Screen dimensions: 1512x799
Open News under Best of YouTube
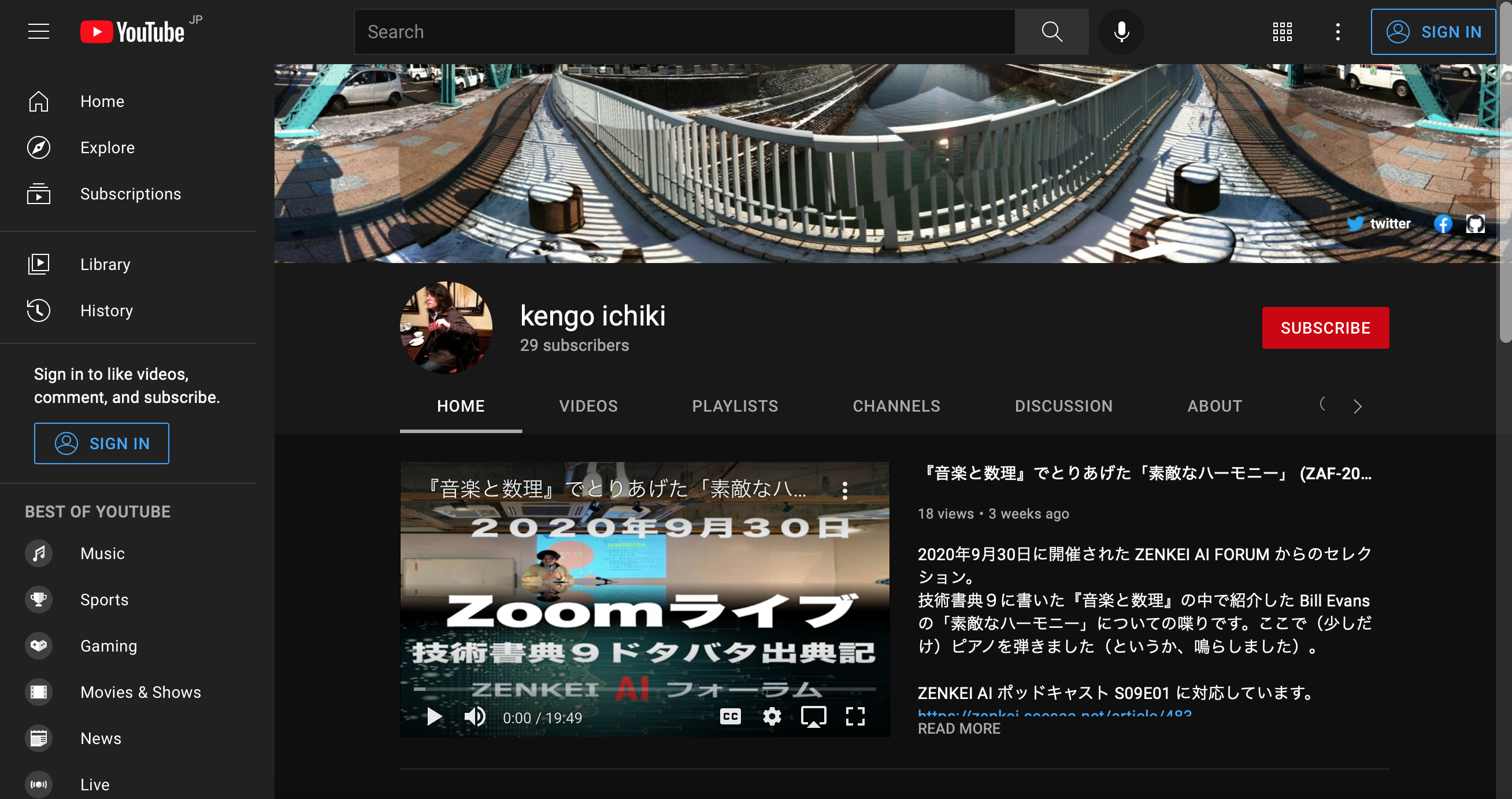128,738
